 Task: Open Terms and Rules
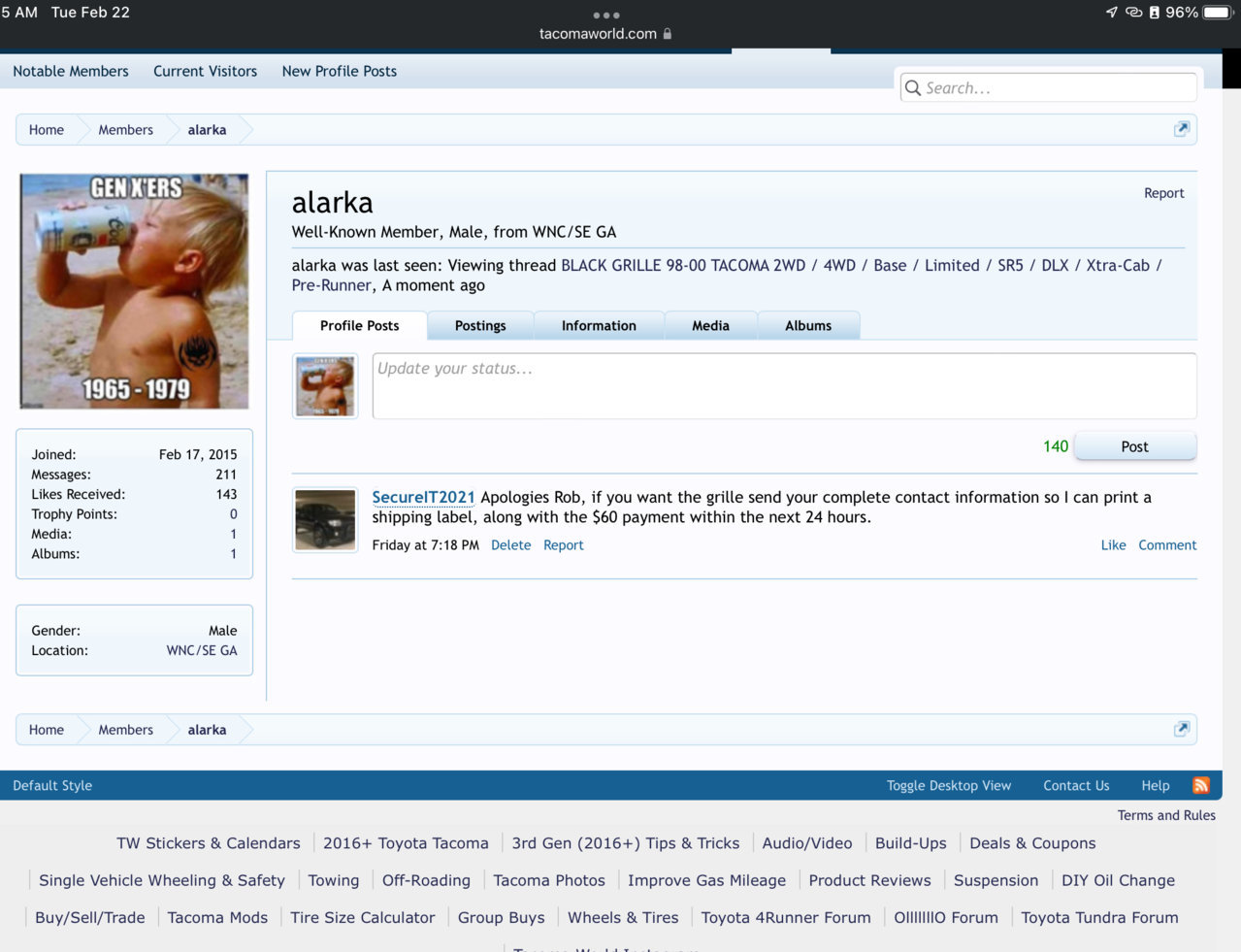click(x=1166, y=815)
